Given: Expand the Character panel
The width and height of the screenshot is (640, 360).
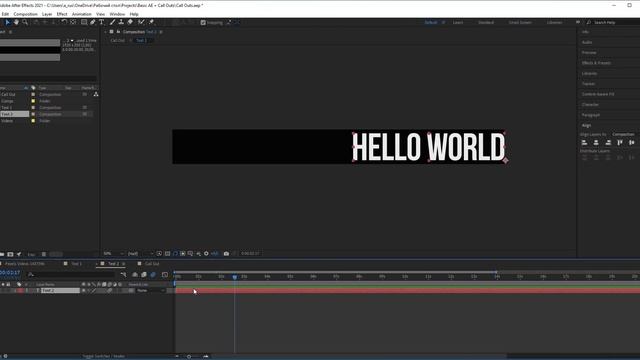Looking at the screenshot, I should [x=590, y=104].
